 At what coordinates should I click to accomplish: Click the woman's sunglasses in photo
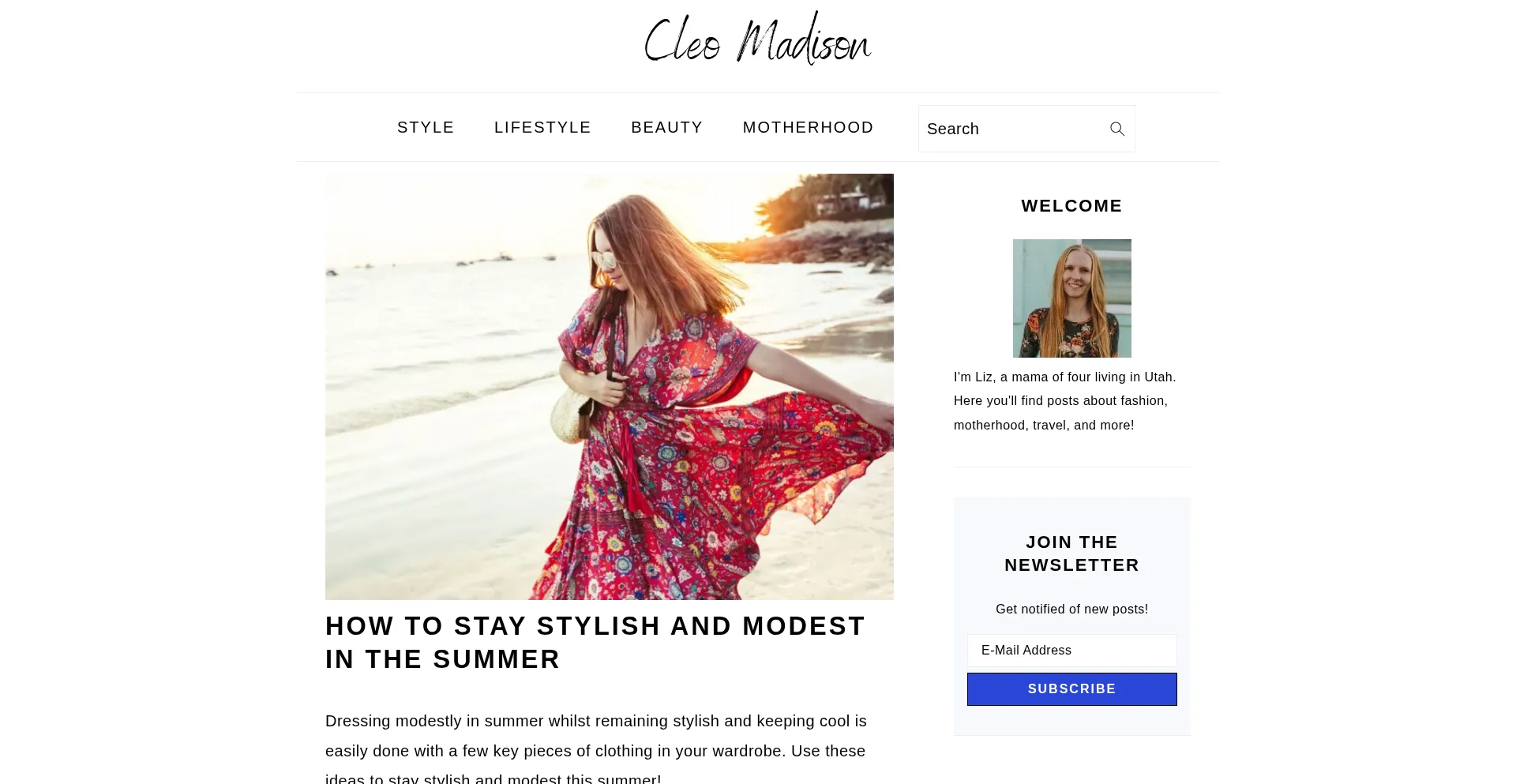point(604,260)
